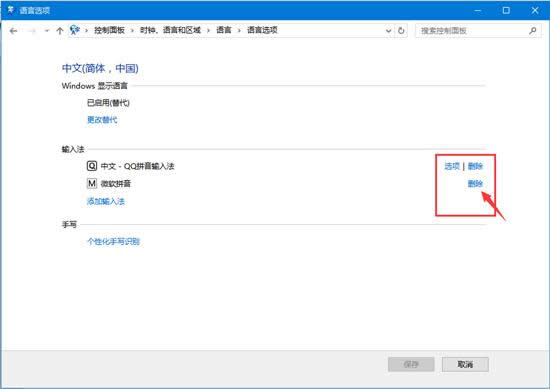Screen dimensions: 550x389
Task: Click the QQ Pinyin input method icon
Action: pyautogui.click(x=92, y=166)
